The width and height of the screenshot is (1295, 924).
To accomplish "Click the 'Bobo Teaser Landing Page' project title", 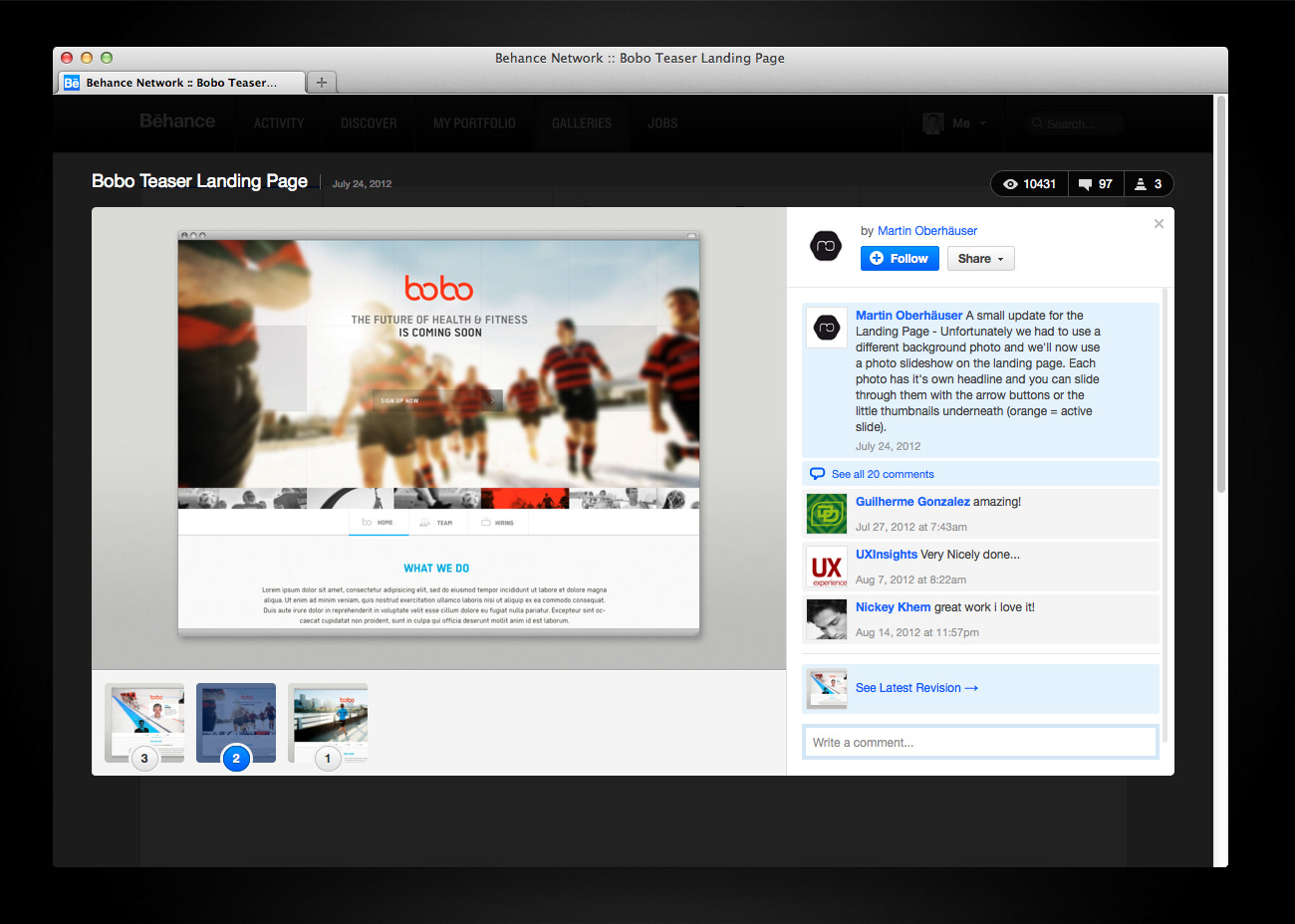I will pyautogui.click(x=199, y=181).
